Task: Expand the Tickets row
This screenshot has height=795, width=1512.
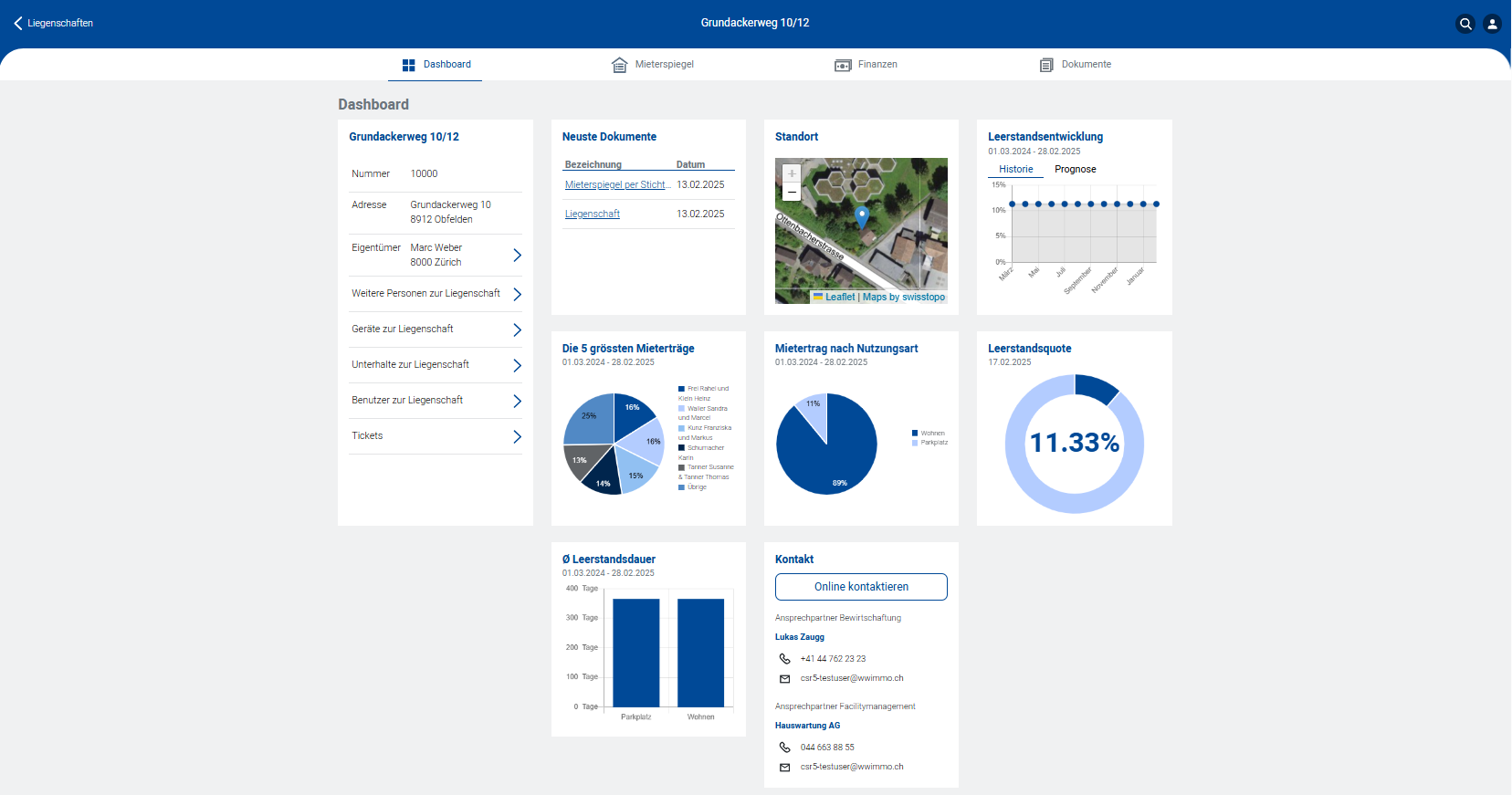Action: pyautogui.click(x=436, y=436)
